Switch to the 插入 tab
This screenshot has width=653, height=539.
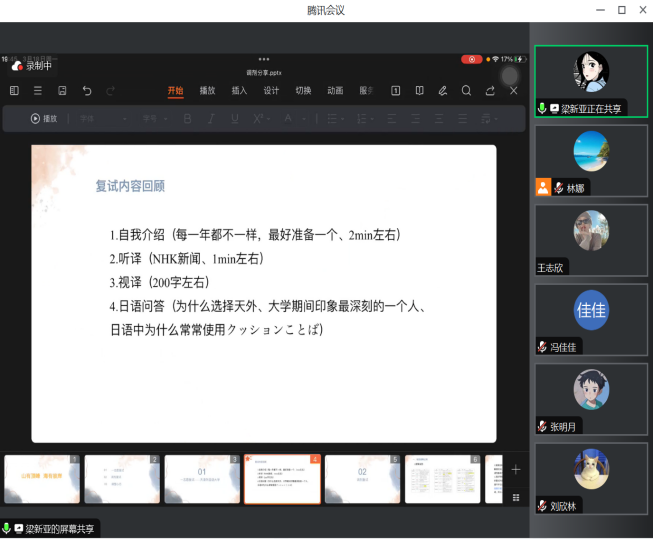(x=239, y=91)
